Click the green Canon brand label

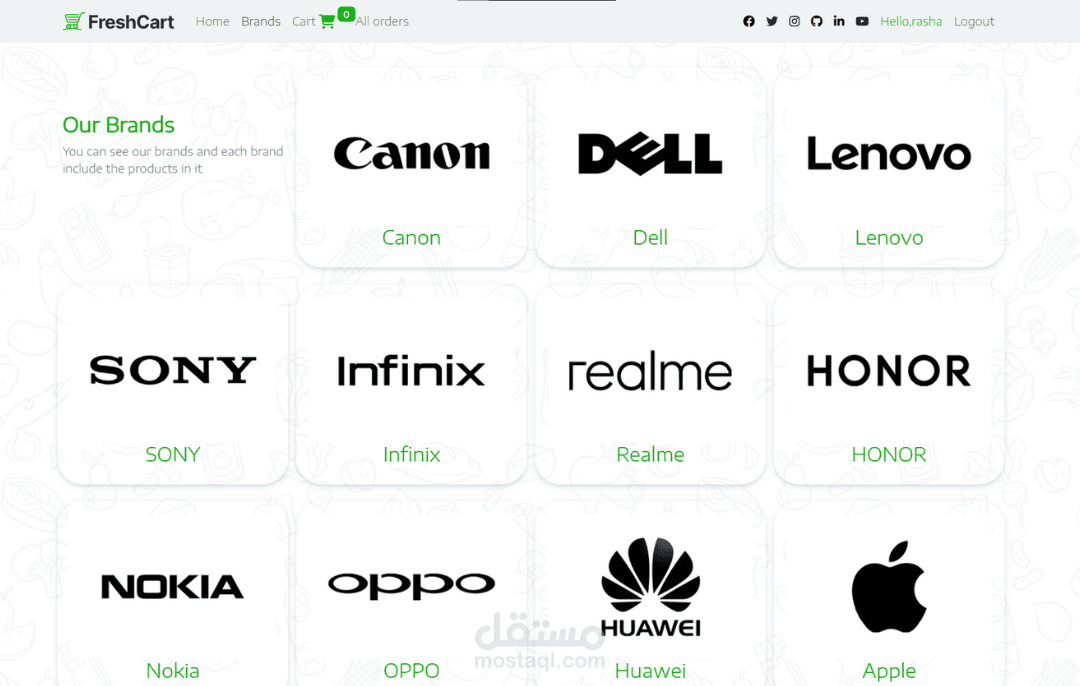tap(412, 238)
